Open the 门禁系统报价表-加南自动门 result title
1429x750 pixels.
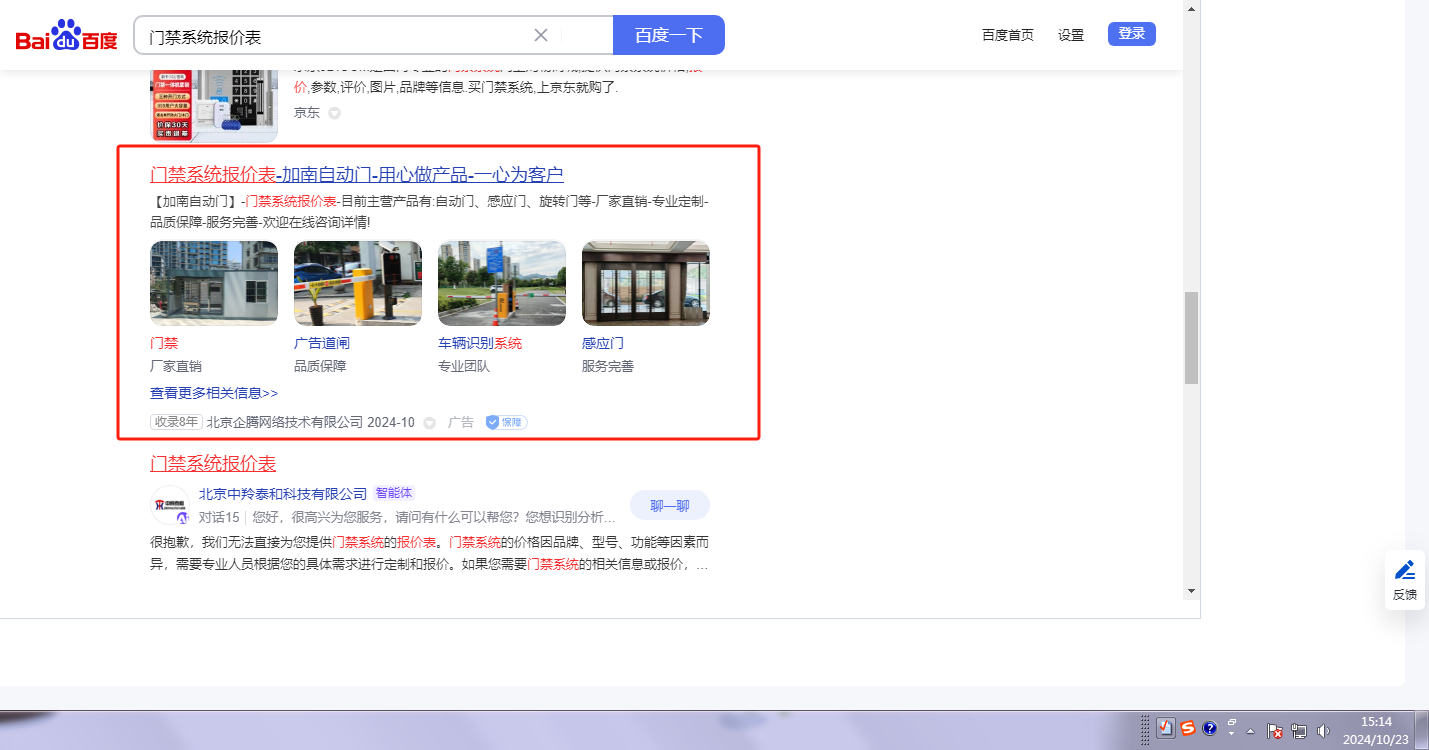pyautogui.click(x=357, y=175)
